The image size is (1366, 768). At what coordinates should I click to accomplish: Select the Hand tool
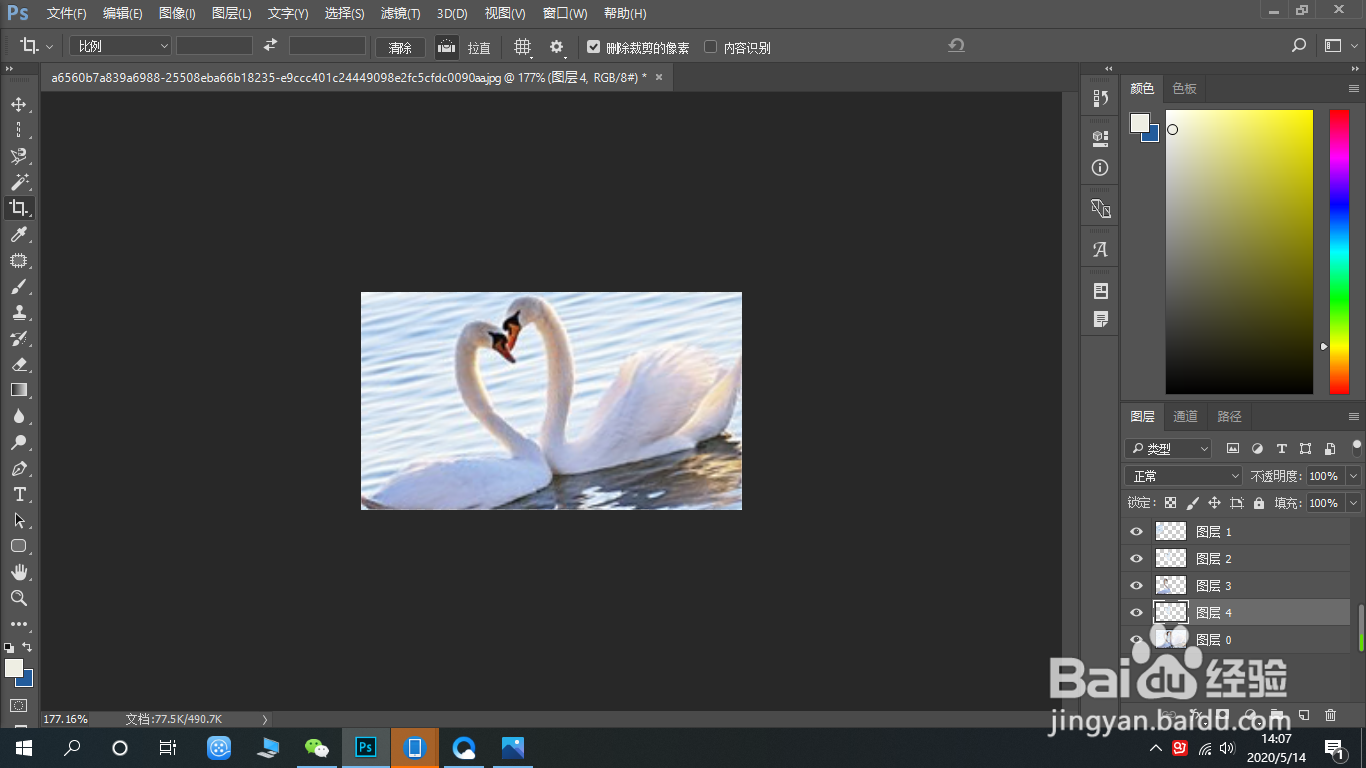pyautogui.click(x=18, y=572)
